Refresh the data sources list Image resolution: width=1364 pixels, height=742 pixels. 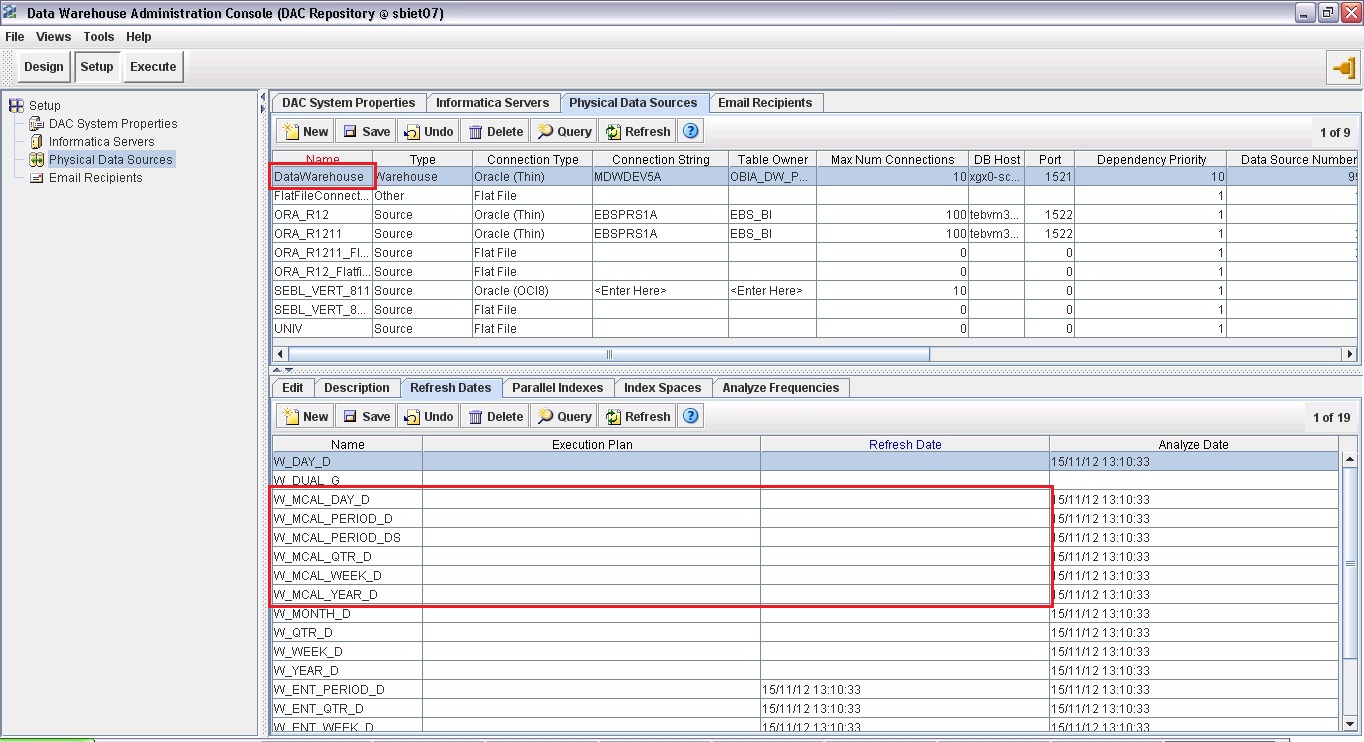637,130
